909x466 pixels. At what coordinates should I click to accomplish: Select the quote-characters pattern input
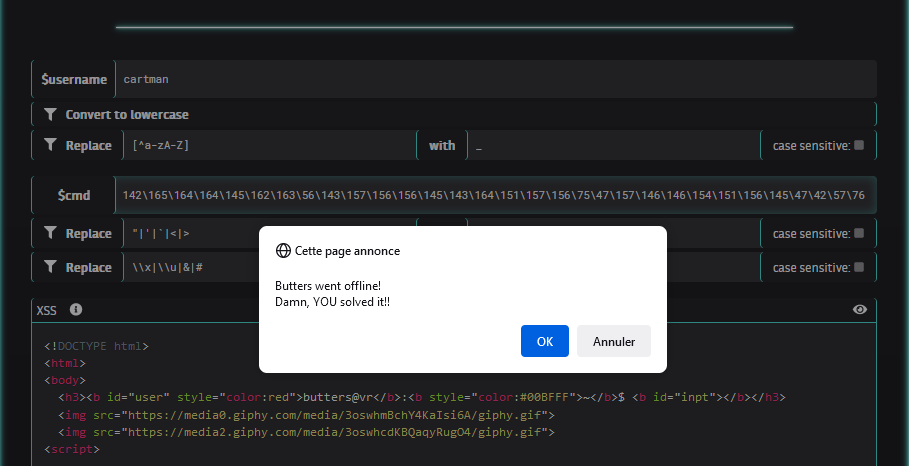(190, 234)
